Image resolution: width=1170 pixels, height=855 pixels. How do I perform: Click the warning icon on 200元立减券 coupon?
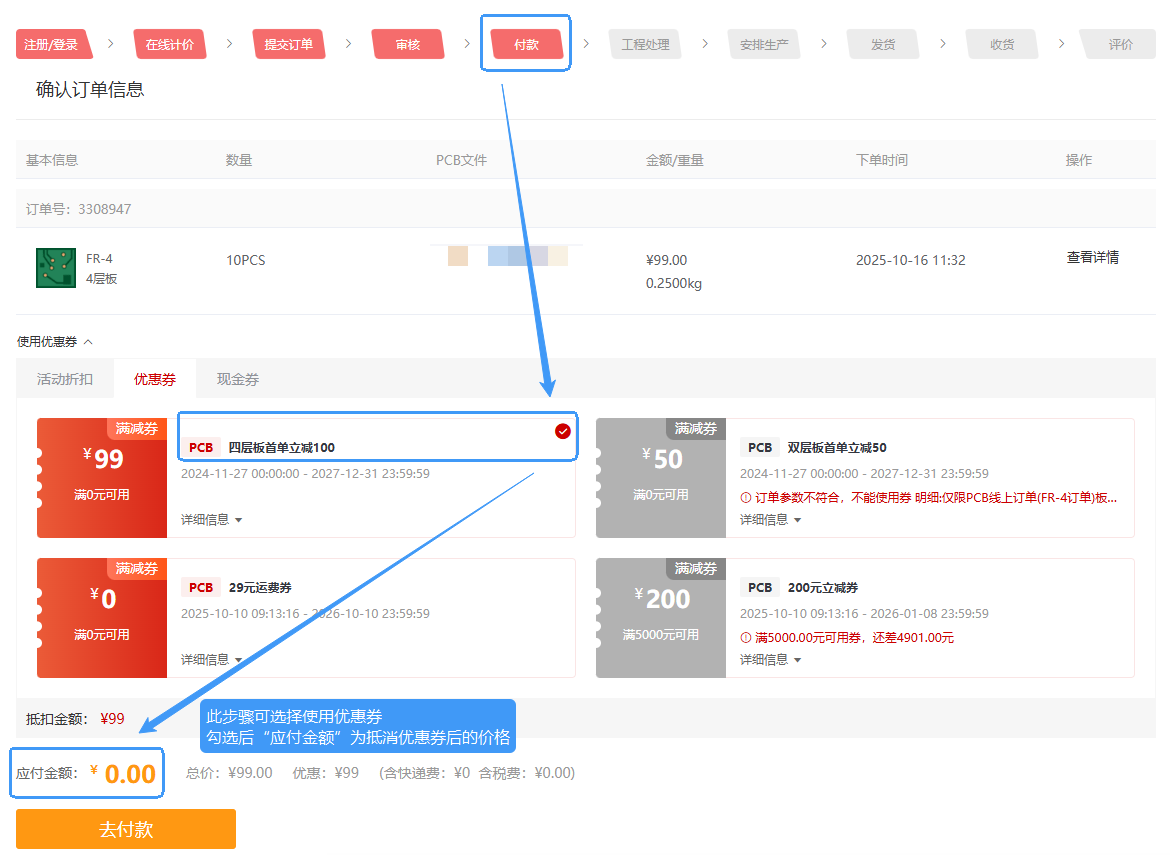[745, 638]
